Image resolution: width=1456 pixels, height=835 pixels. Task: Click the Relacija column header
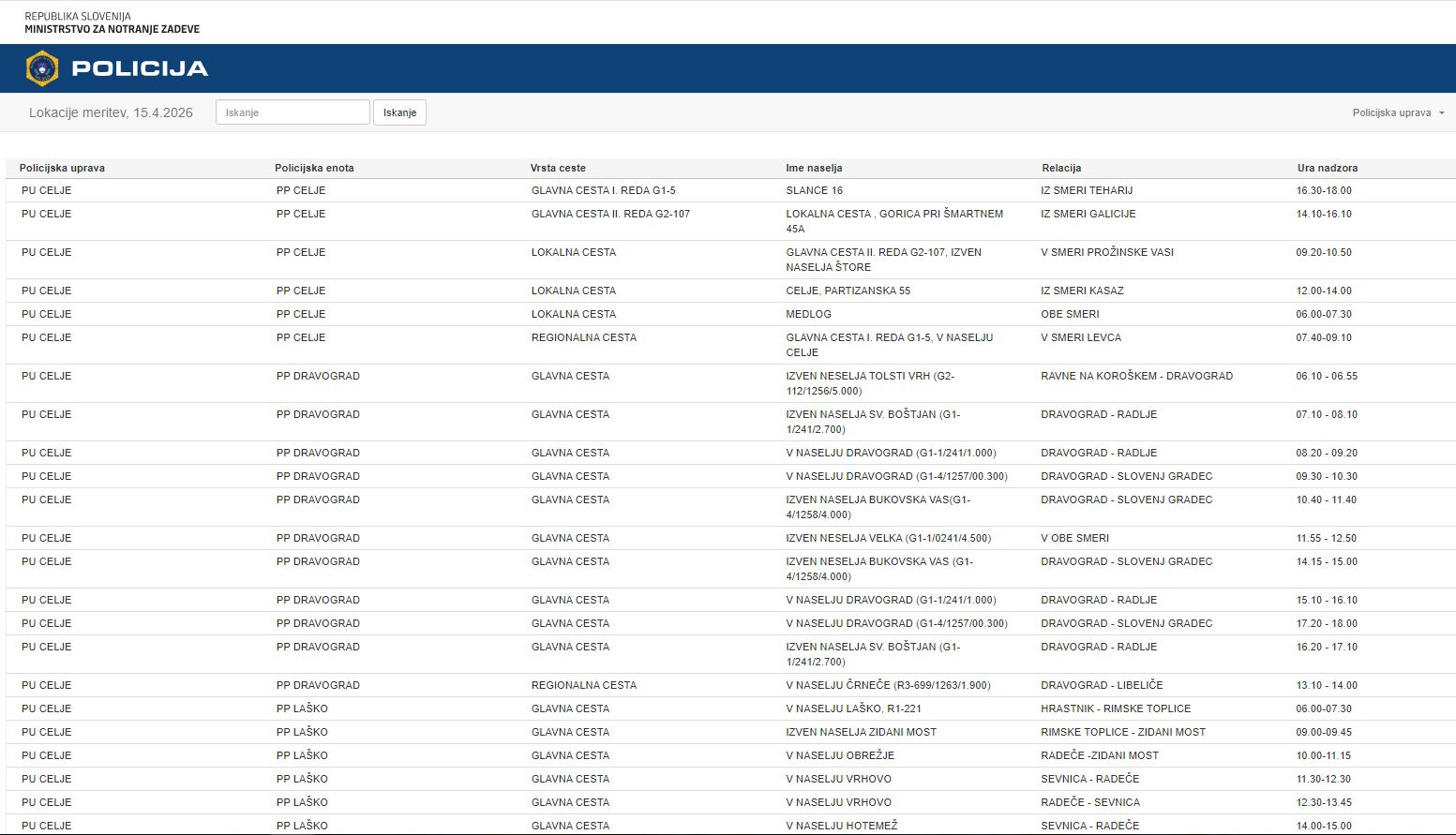[x=1061, y=168]
